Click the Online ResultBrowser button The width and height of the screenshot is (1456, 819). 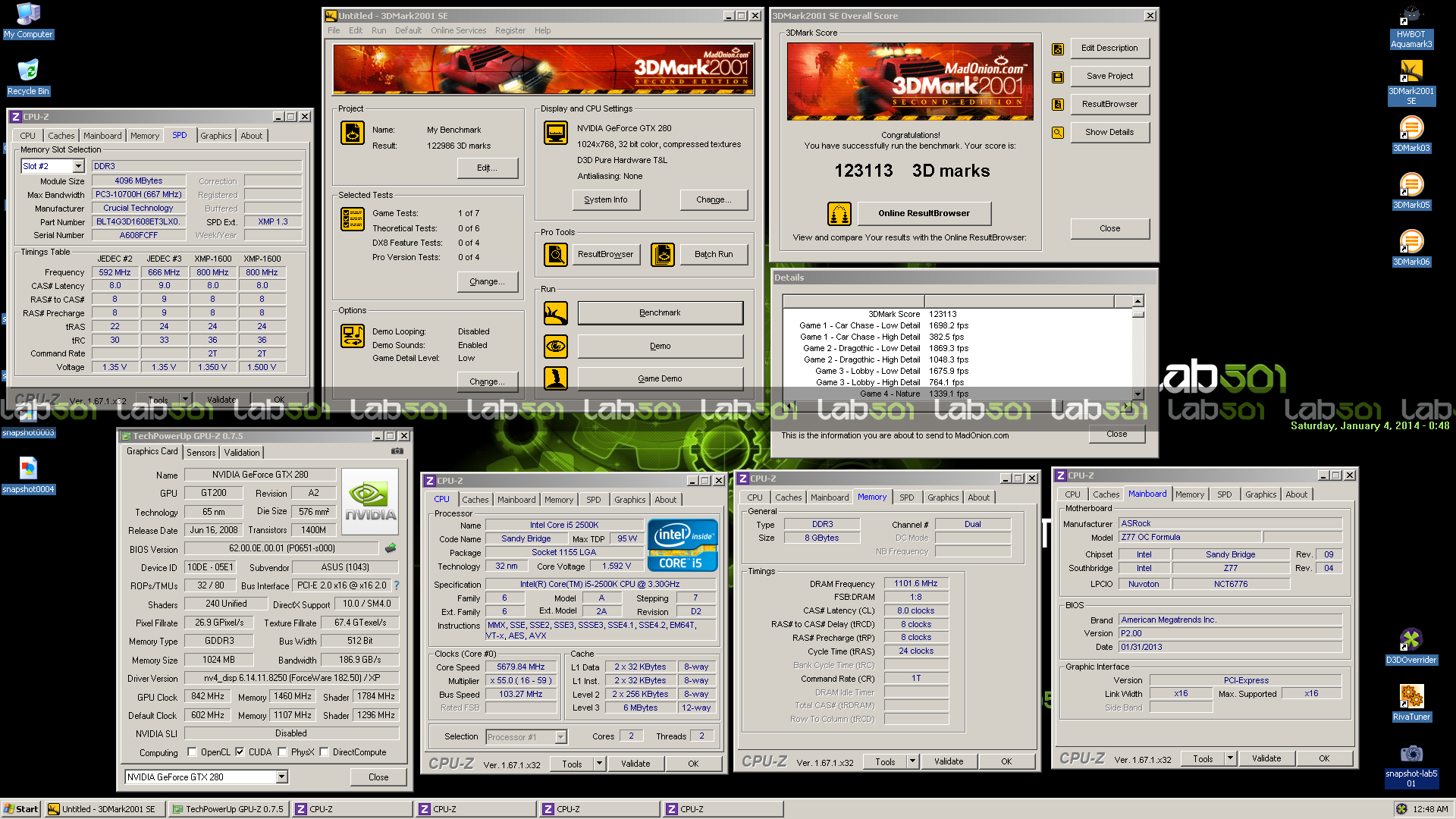(x=924, y=213)
